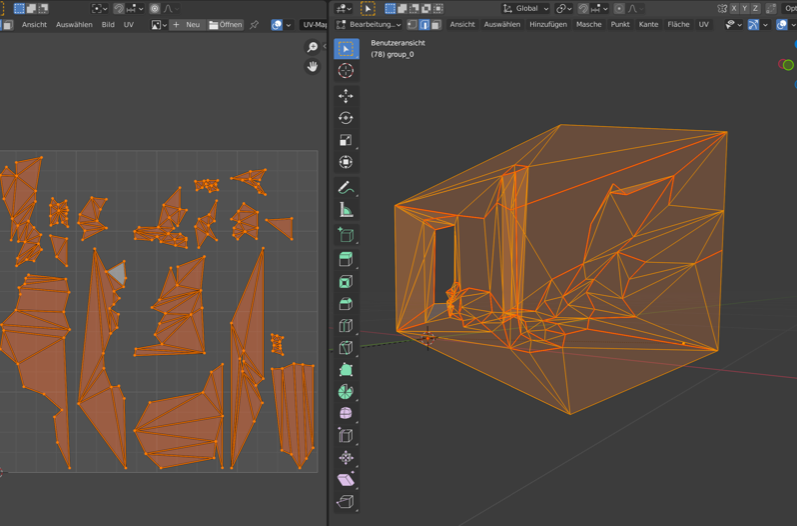Choose the Scale tool
Viewport: 797px width, 526px height.
pyautogui.click(x=346, y=140)
